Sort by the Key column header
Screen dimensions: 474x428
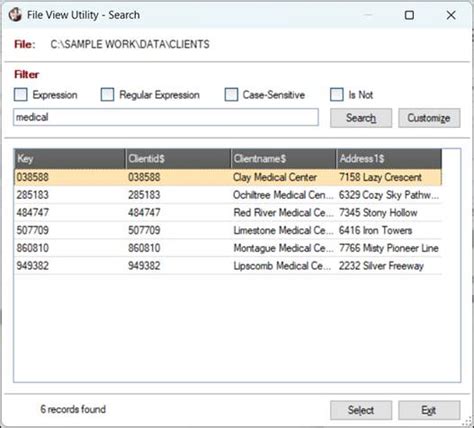[70, 158]
